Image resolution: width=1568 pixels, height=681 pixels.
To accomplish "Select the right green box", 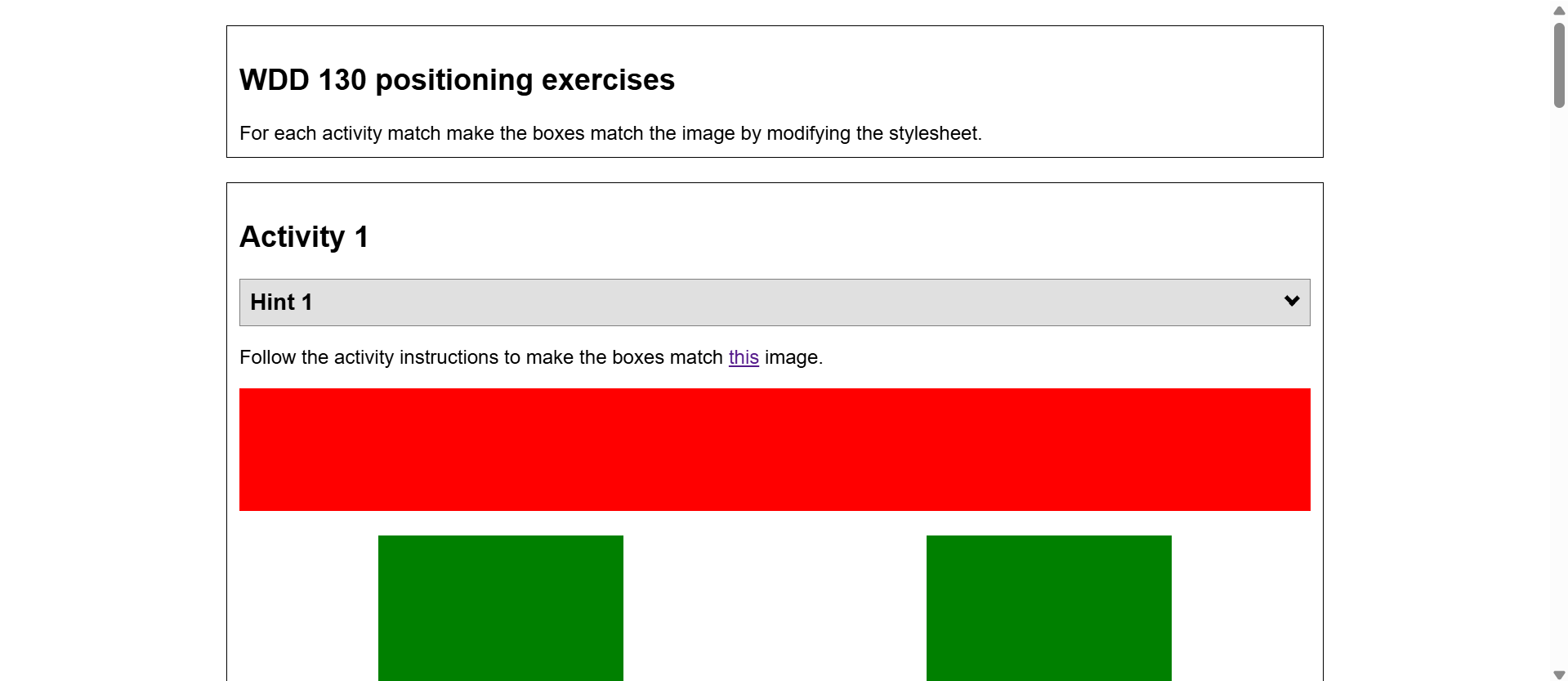I will pos(1048,607).
